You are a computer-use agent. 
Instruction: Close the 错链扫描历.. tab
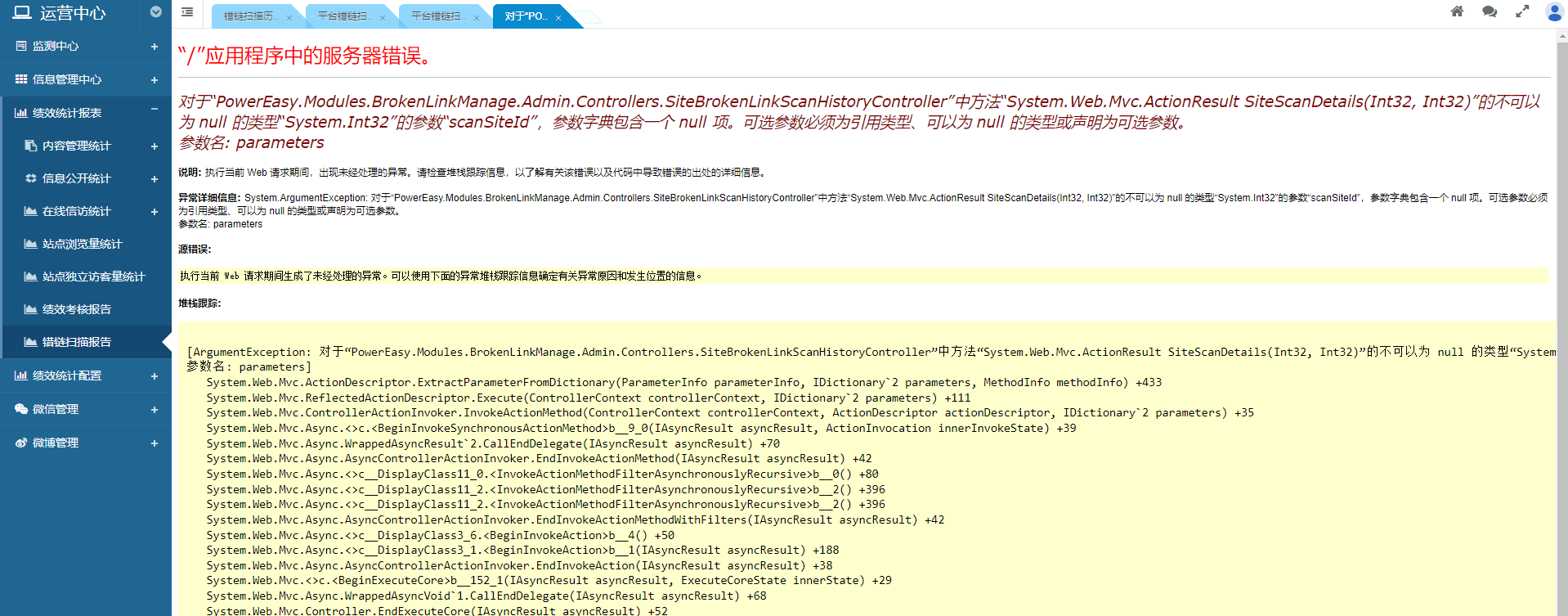[289, 17]
